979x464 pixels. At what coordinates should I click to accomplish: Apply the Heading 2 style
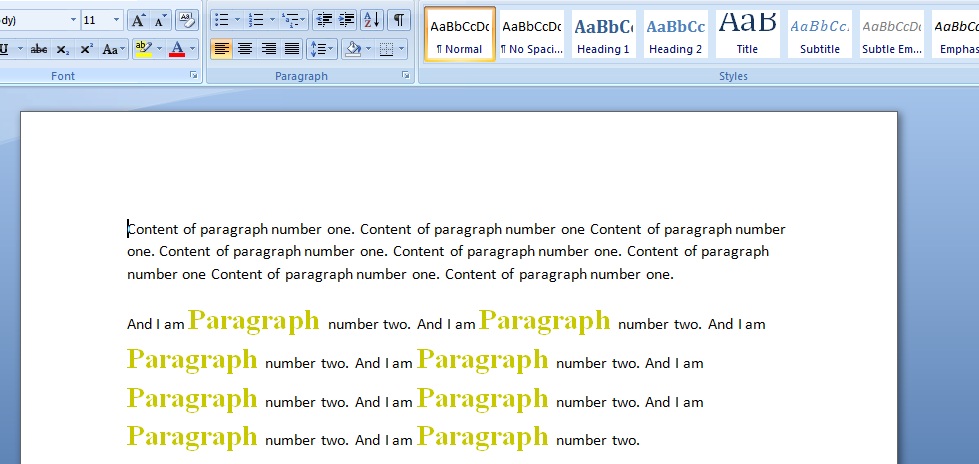pyautogui.click(x=675, y=34)
